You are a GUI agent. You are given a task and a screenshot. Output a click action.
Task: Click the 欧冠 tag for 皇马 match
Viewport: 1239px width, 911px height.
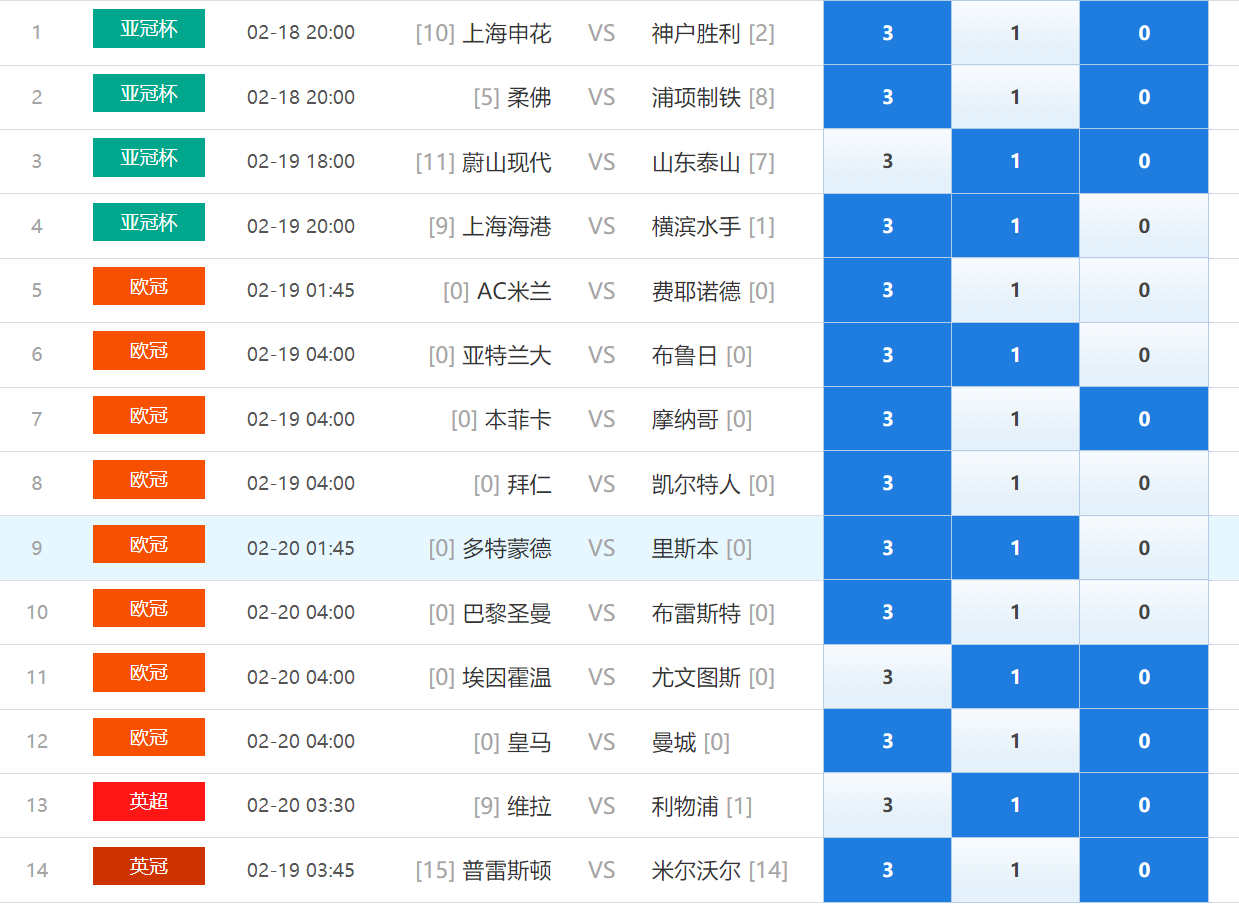point(149,737)
